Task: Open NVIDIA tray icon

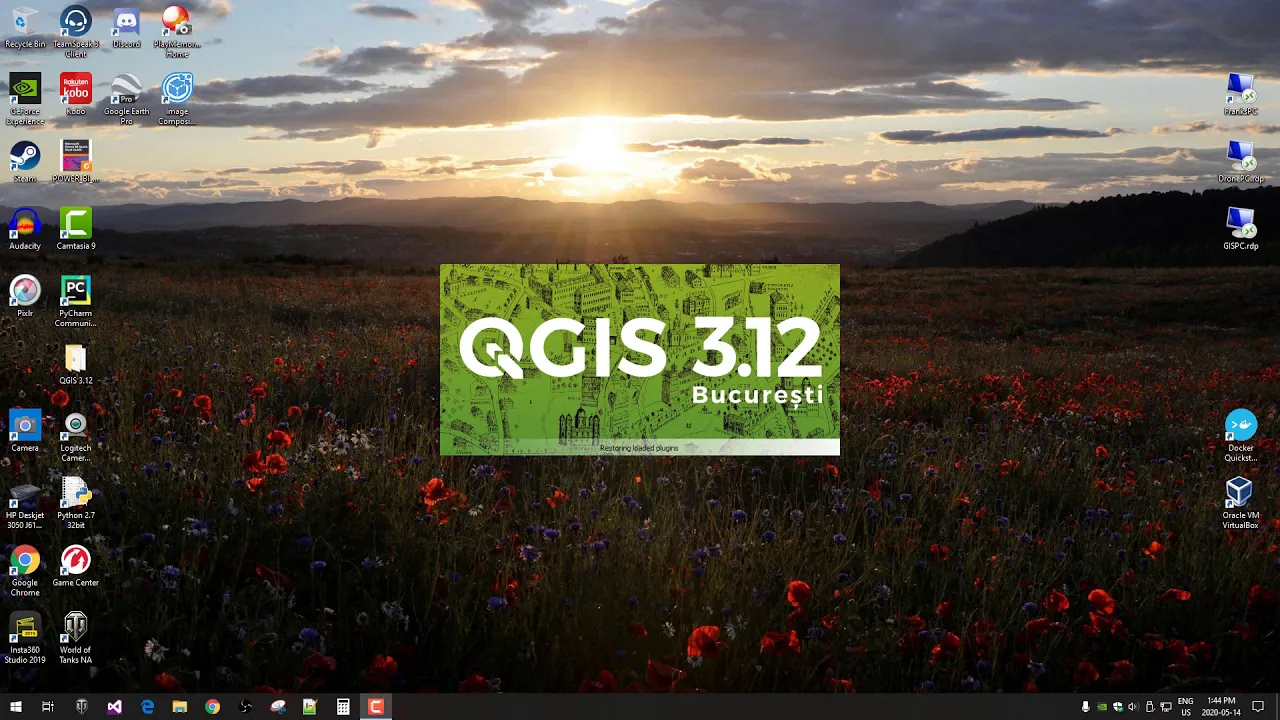Action: [1102, 707]
